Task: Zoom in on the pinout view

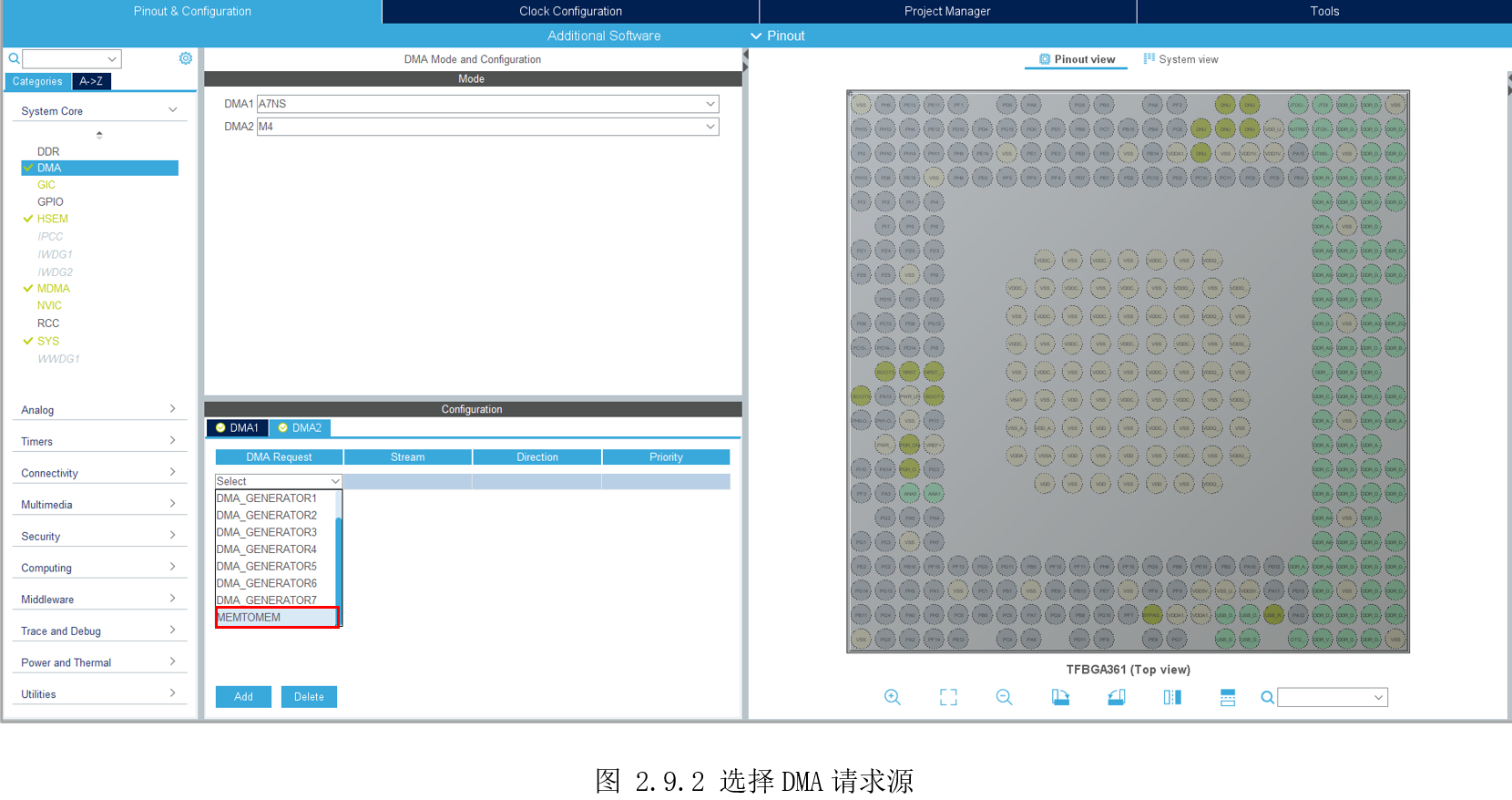Action: click(893, 697)
